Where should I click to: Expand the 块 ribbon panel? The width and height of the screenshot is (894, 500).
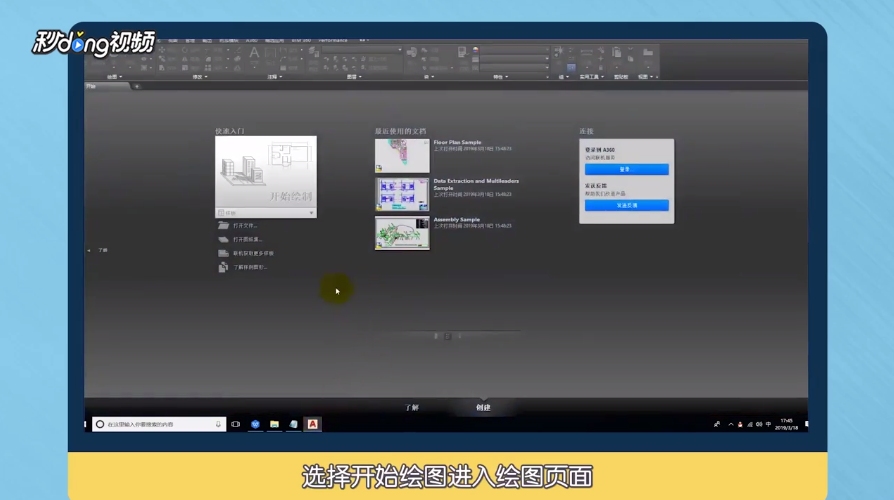[429, 76]
